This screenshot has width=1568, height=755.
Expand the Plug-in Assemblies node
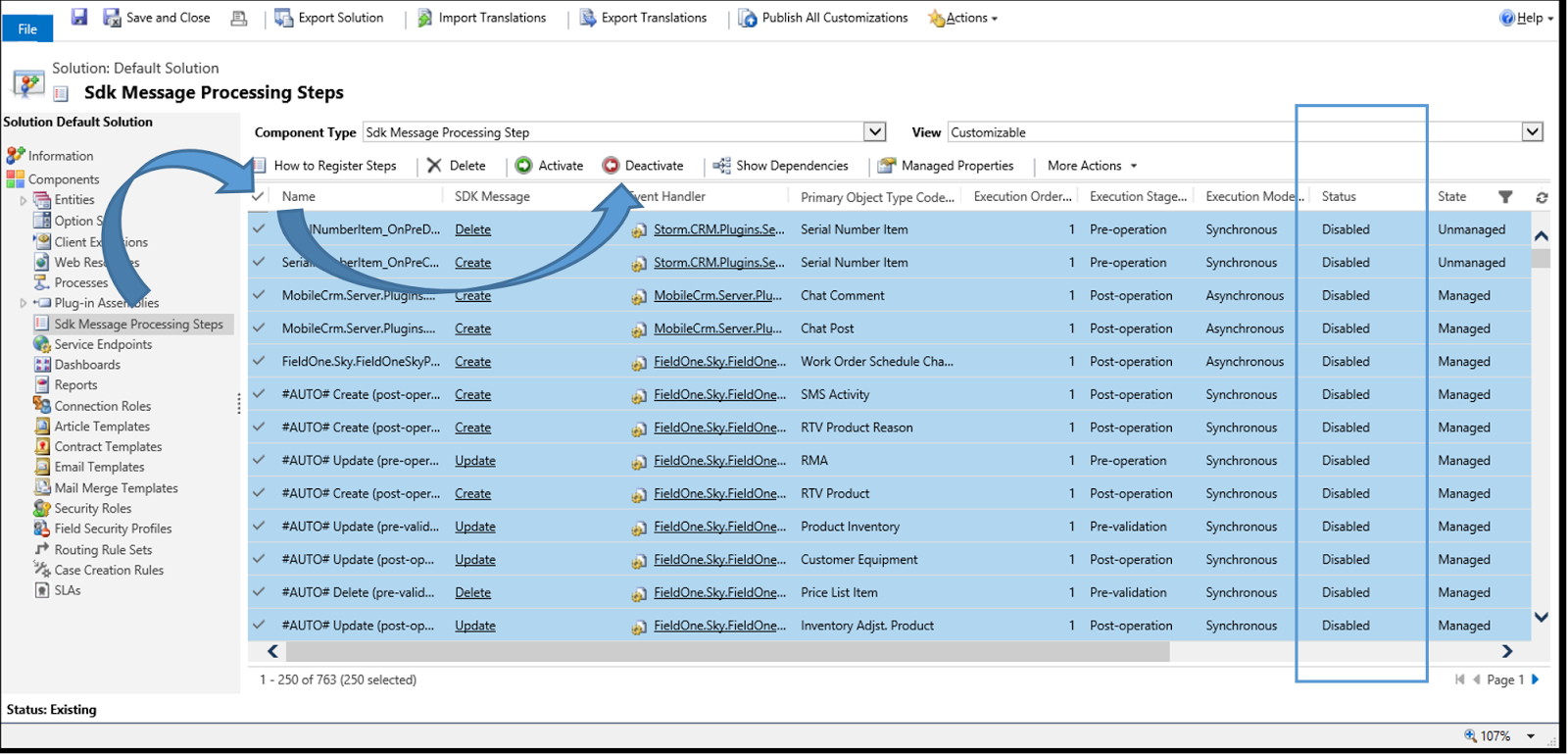point(24,303)
